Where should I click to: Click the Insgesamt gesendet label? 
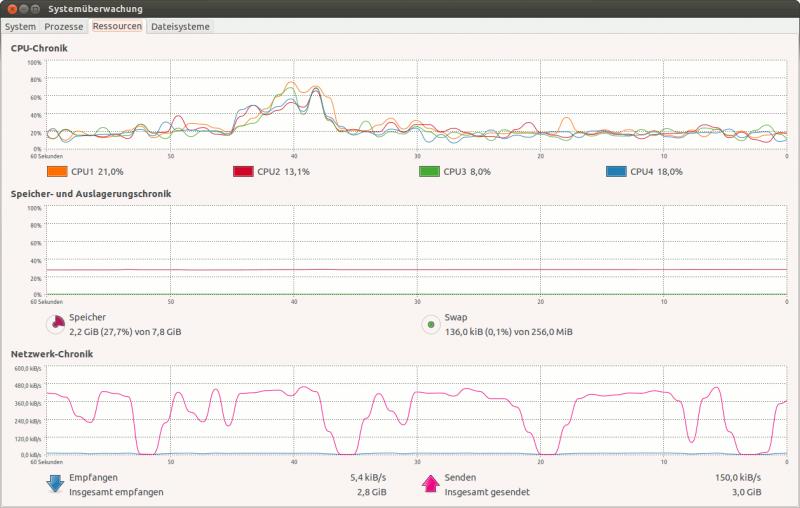[x=487, y=492]
